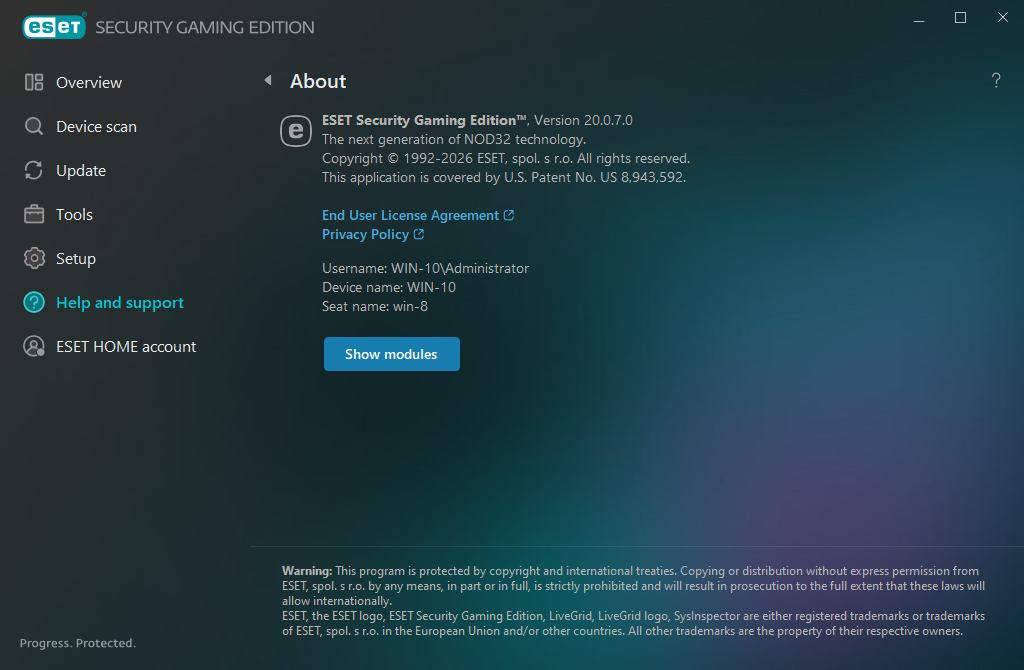Click the Warning copyright notice paragraph
1024x670 pixels.
(x=633, y=586)
